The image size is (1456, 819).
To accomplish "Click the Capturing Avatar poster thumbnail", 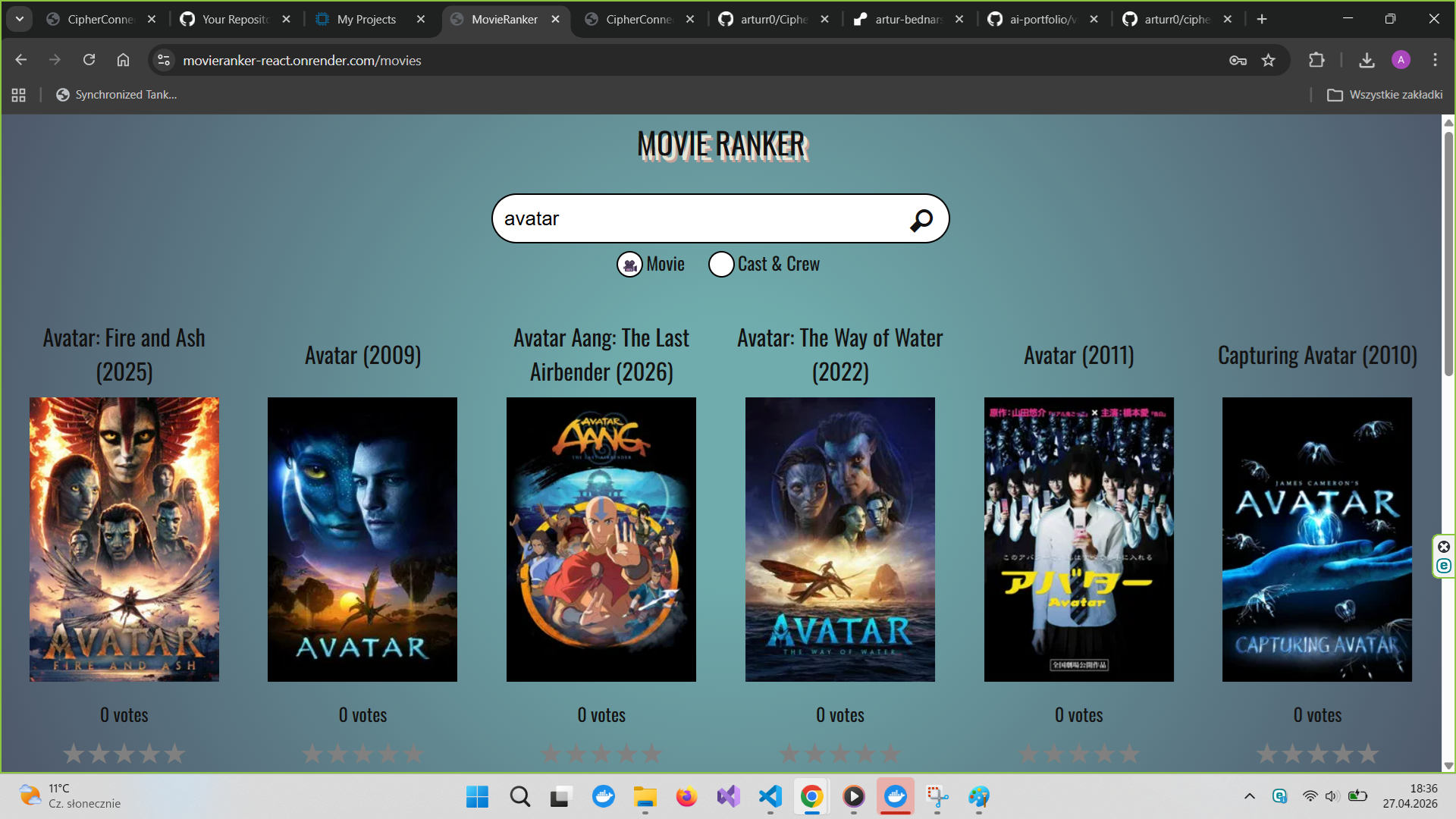I will click(1317, 539).
